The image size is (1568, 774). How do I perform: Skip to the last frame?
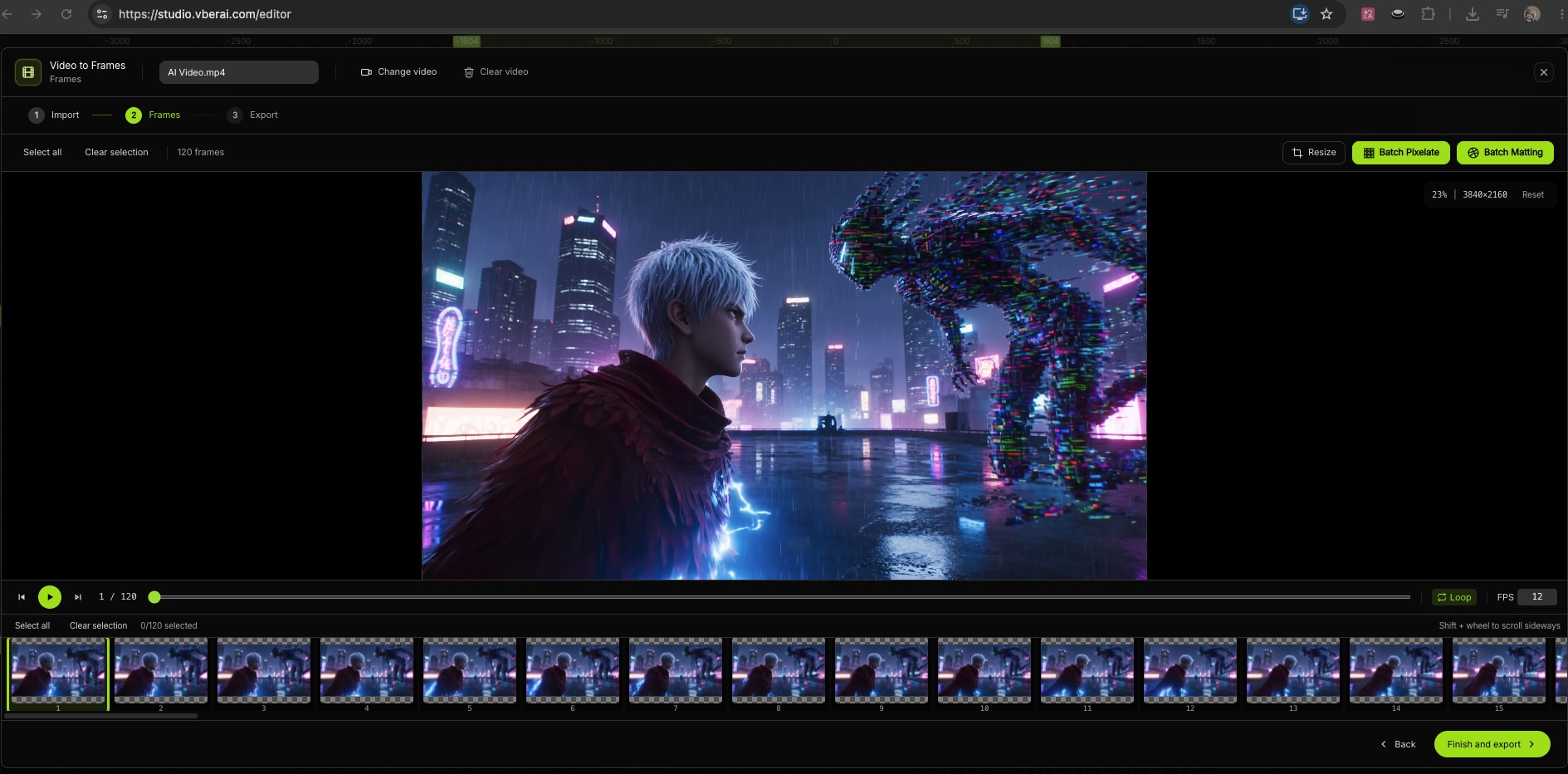point(78,597)
